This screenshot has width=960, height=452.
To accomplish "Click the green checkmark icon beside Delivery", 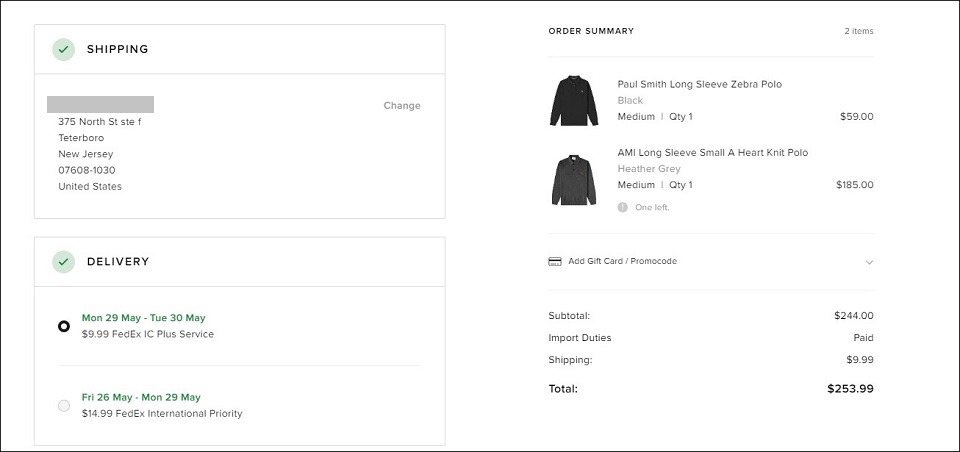I will (x=64, y=262).
